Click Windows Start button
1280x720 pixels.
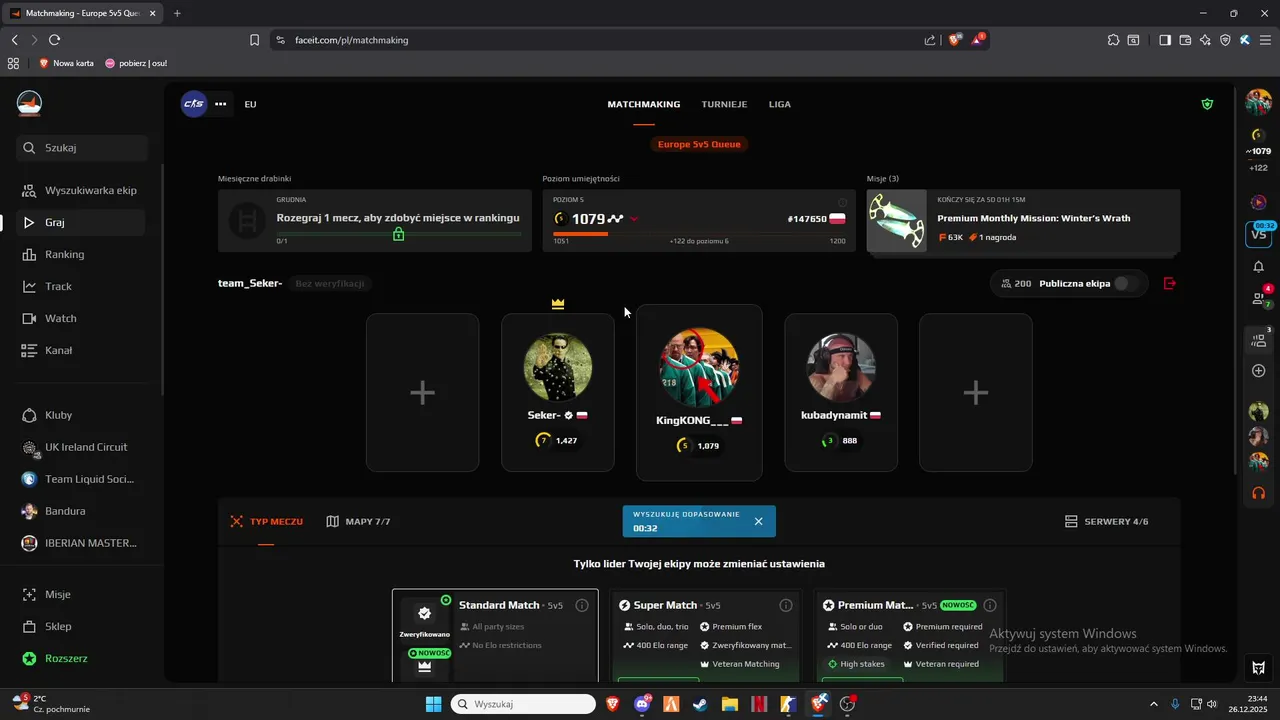click(433, 704)
